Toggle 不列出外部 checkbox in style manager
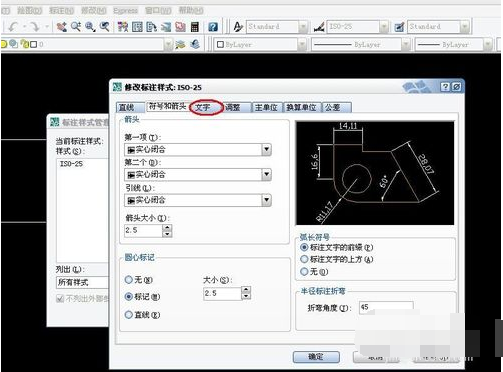The width and height of the screenshot is (503, 372). click(60, 298)
